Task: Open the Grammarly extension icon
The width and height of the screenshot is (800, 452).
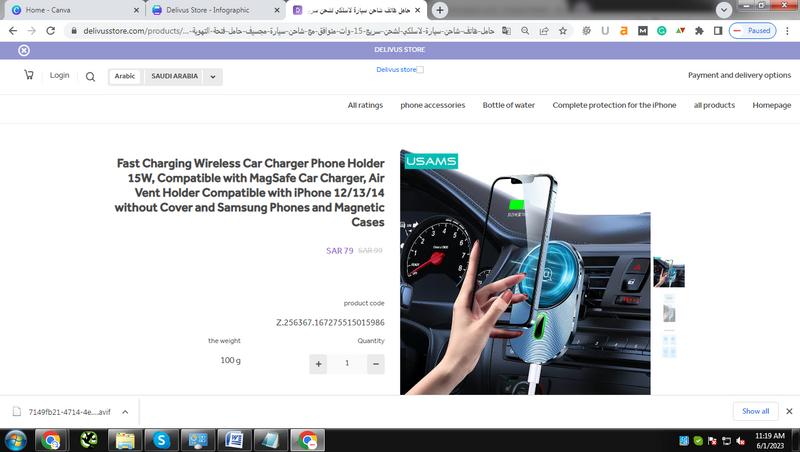Action: click(661, 31)
